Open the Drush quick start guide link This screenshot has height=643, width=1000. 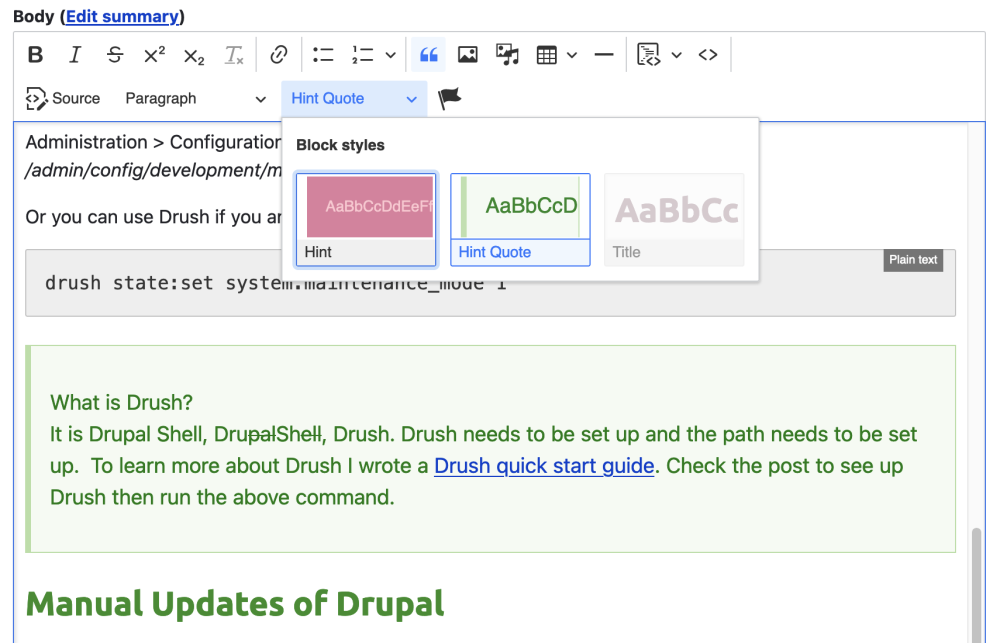click(544, 466)
